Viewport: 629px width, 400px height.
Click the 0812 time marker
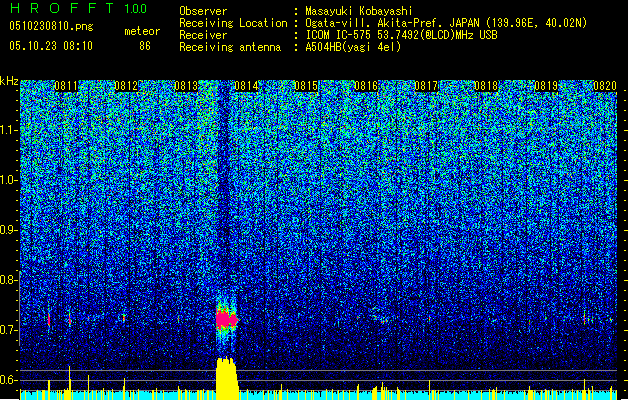pyautogui.click(x=126, y=86)
